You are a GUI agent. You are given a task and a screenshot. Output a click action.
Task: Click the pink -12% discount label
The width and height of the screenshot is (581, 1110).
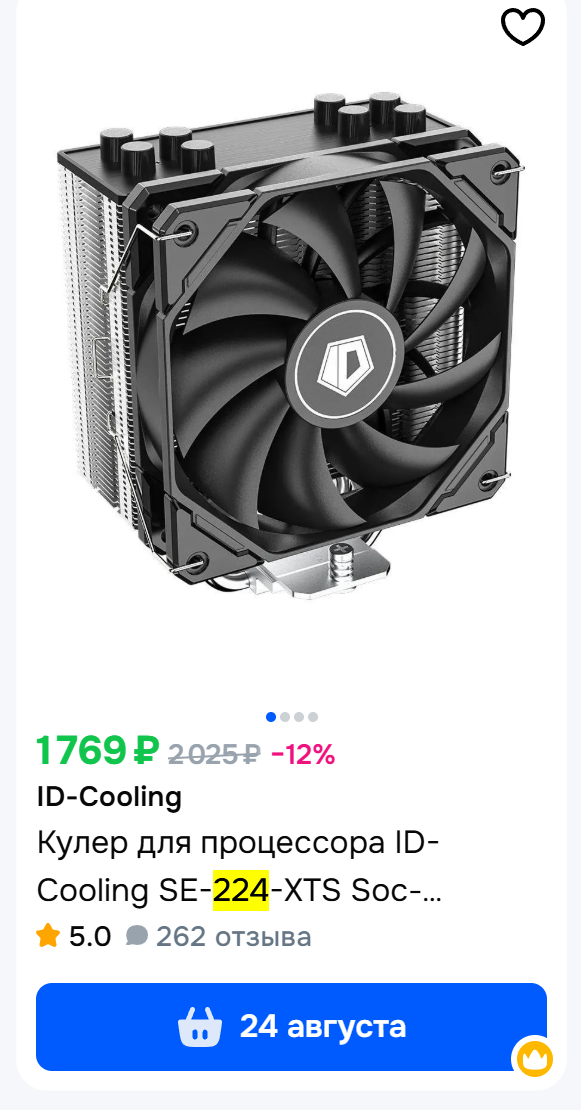[303, 755]
